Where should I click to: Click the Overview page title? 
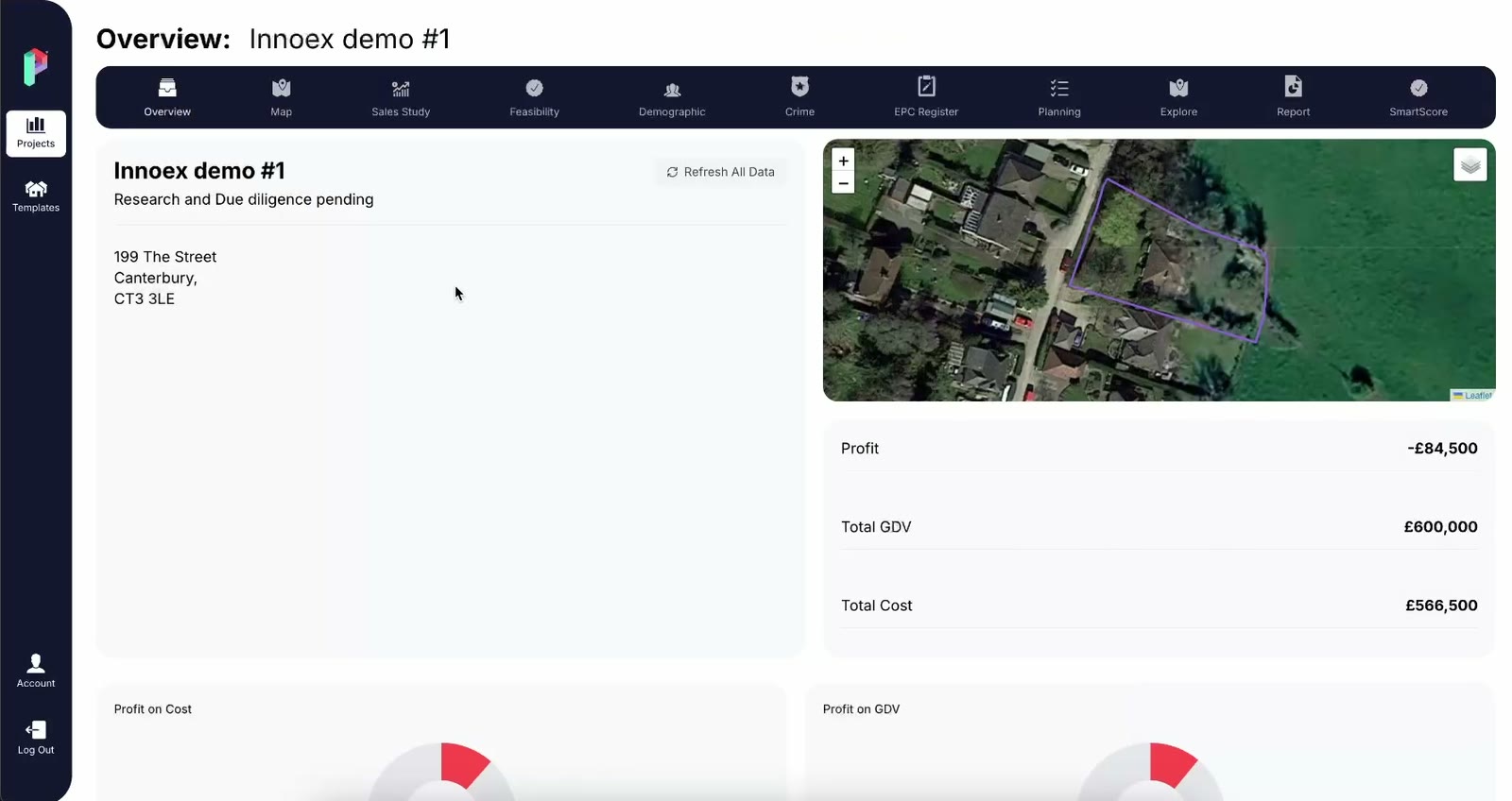tap(273, 39)
